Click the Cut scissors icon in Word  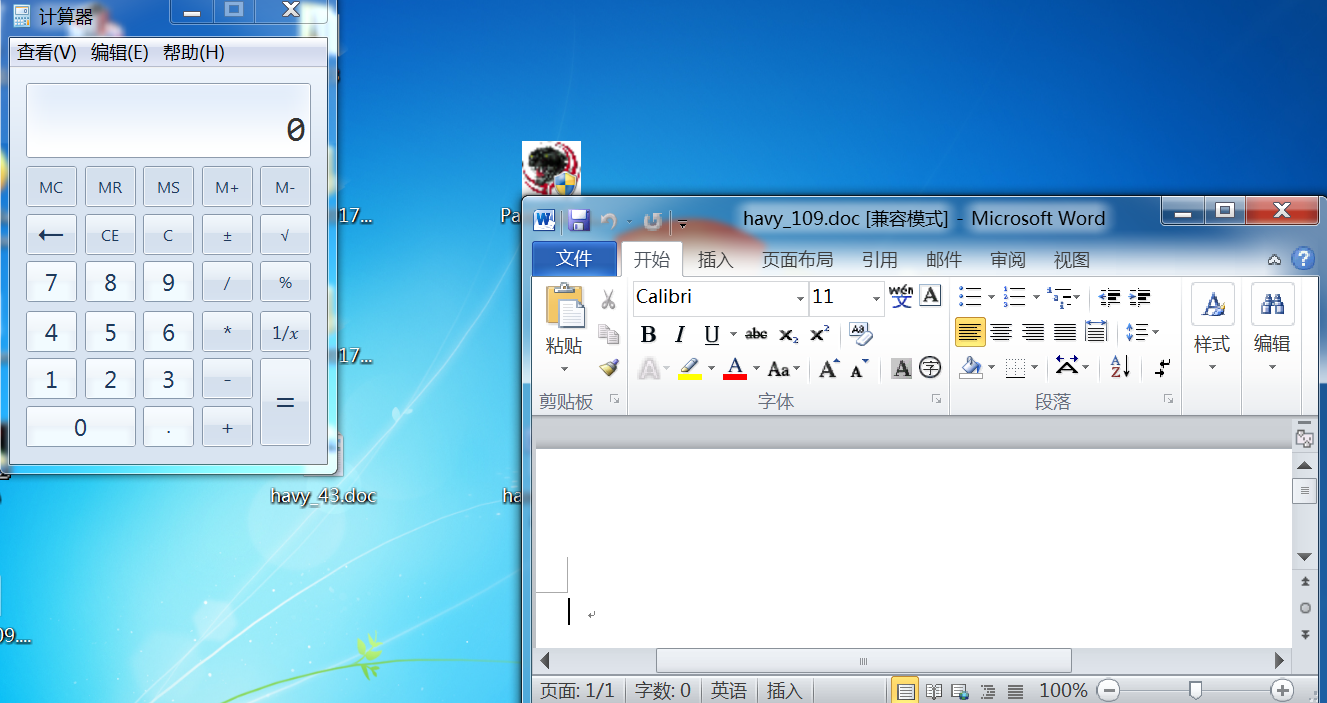pyautogui.click(x=608, y=300)
